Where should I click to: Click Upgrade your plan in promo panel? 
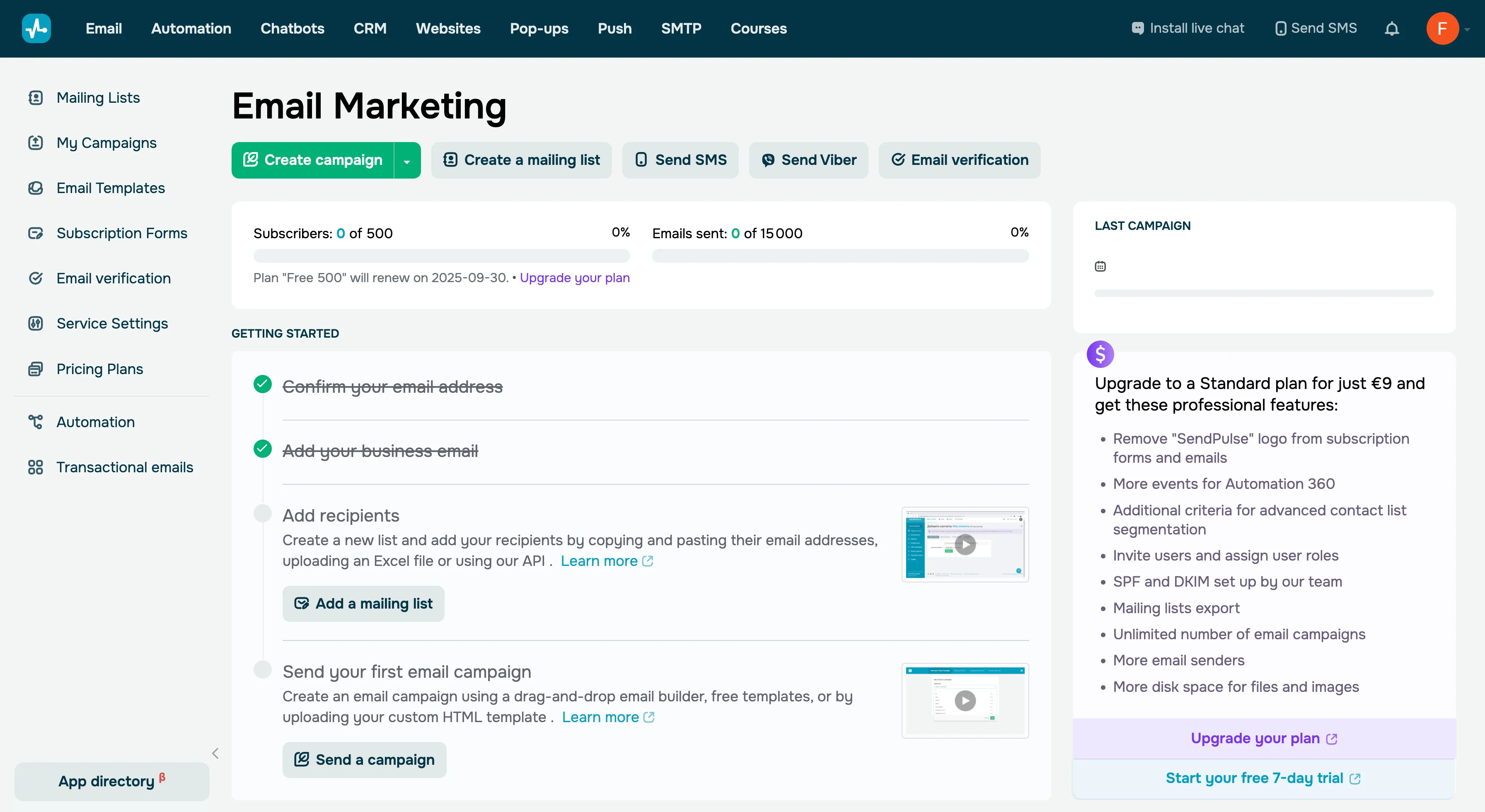(1264, 738)
